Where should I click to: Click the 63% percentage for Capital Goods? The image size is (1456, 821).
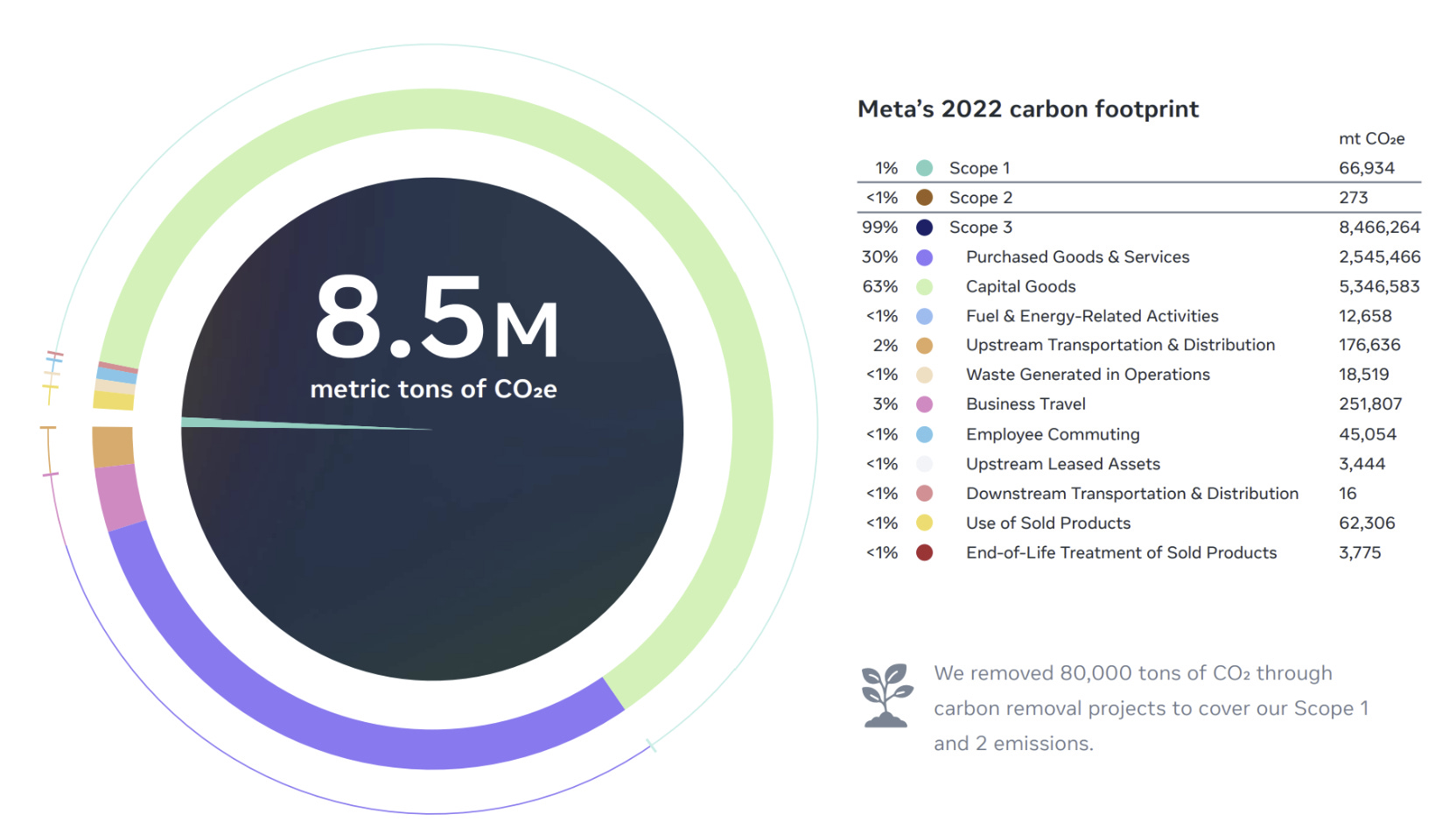coord(880,287)
